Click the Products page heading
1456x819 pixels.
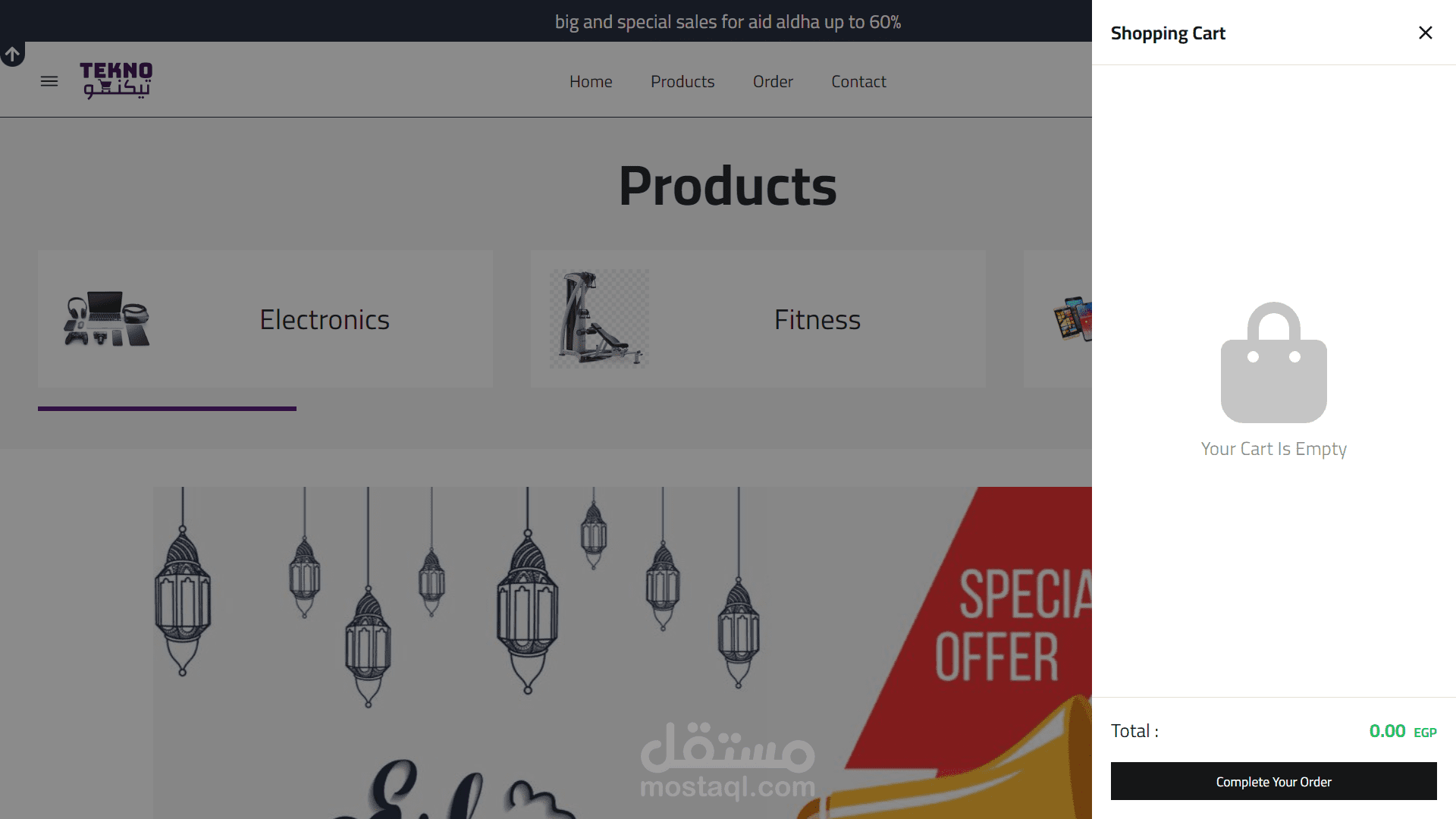tap(728, 186)
